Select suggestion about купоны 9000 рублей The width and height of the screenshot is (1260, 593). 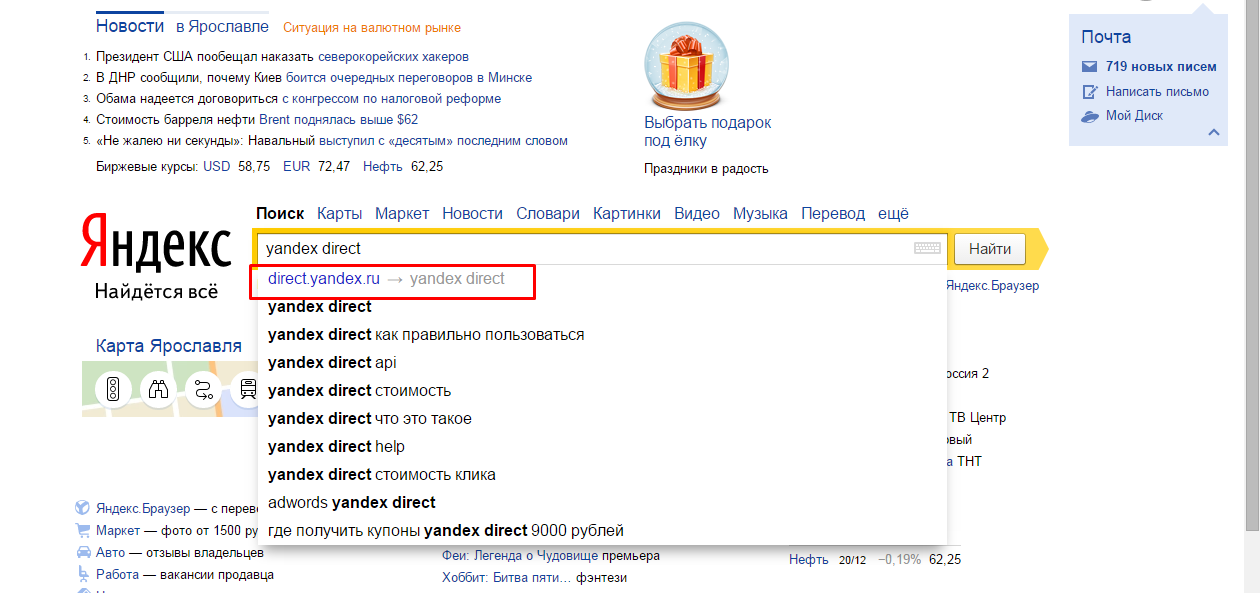click(602, 530)
